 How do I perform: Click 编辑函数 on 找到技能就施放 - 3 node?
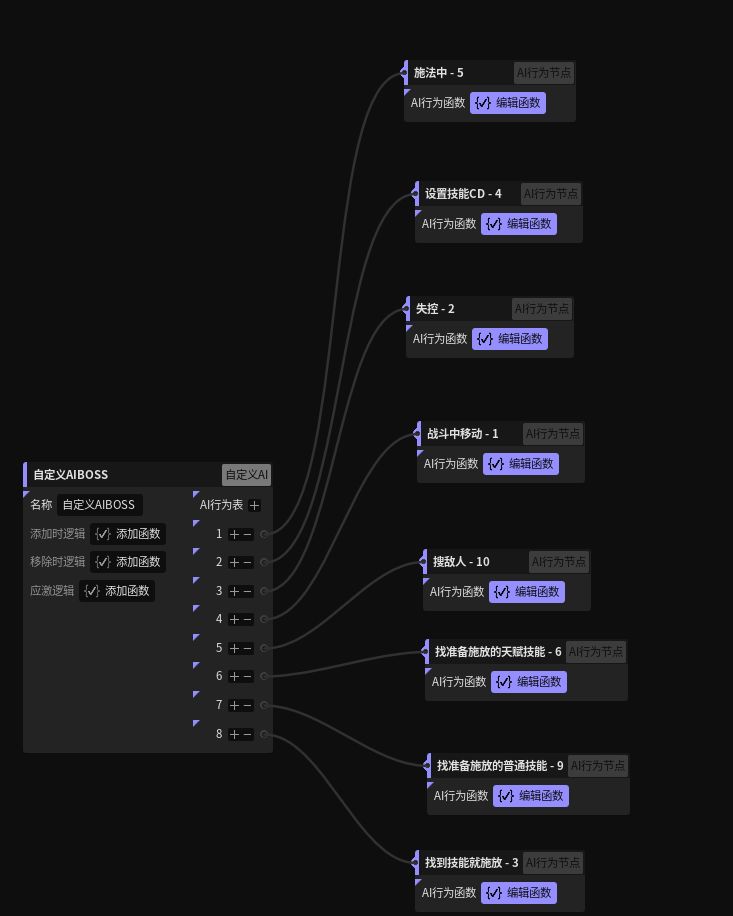tap(519, 893)
